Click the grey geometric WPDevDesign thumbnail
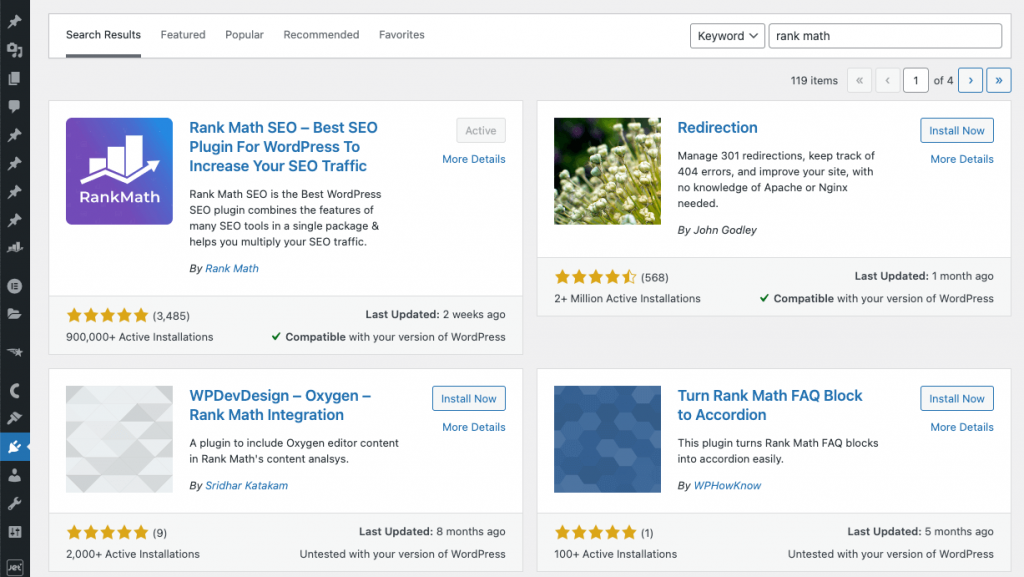The height and width of the screenshot is (577, 1024). pos(120,439)
